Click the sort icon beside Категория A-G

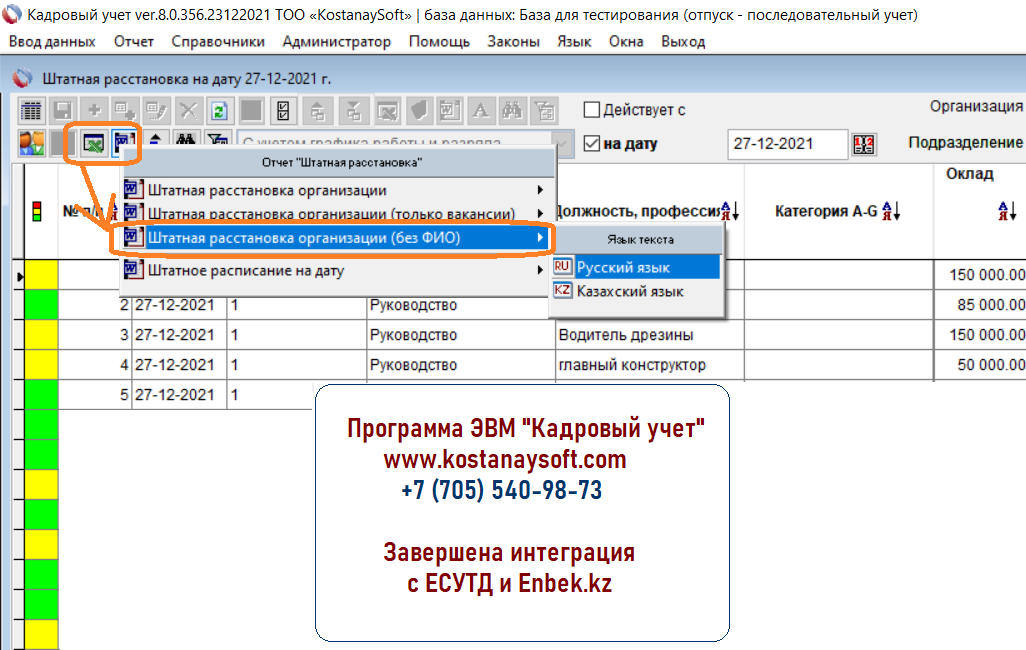point(891,211)
